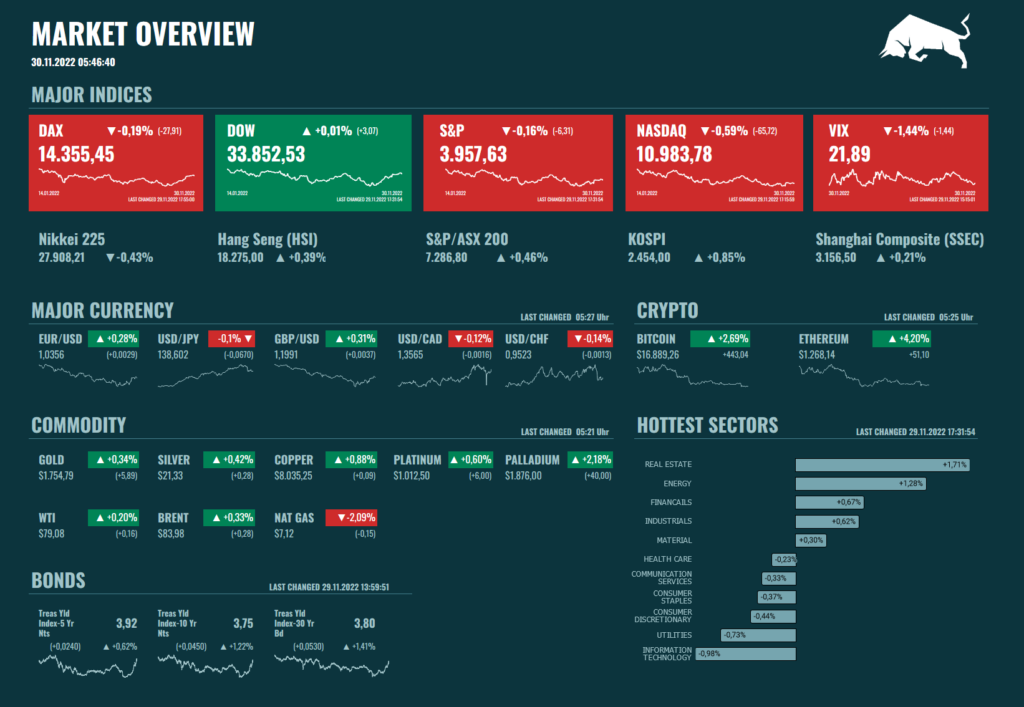This screenshot has height=707, width=1024.
Task: Click the WTI +0,20% change badge
Action: (113, 518)
